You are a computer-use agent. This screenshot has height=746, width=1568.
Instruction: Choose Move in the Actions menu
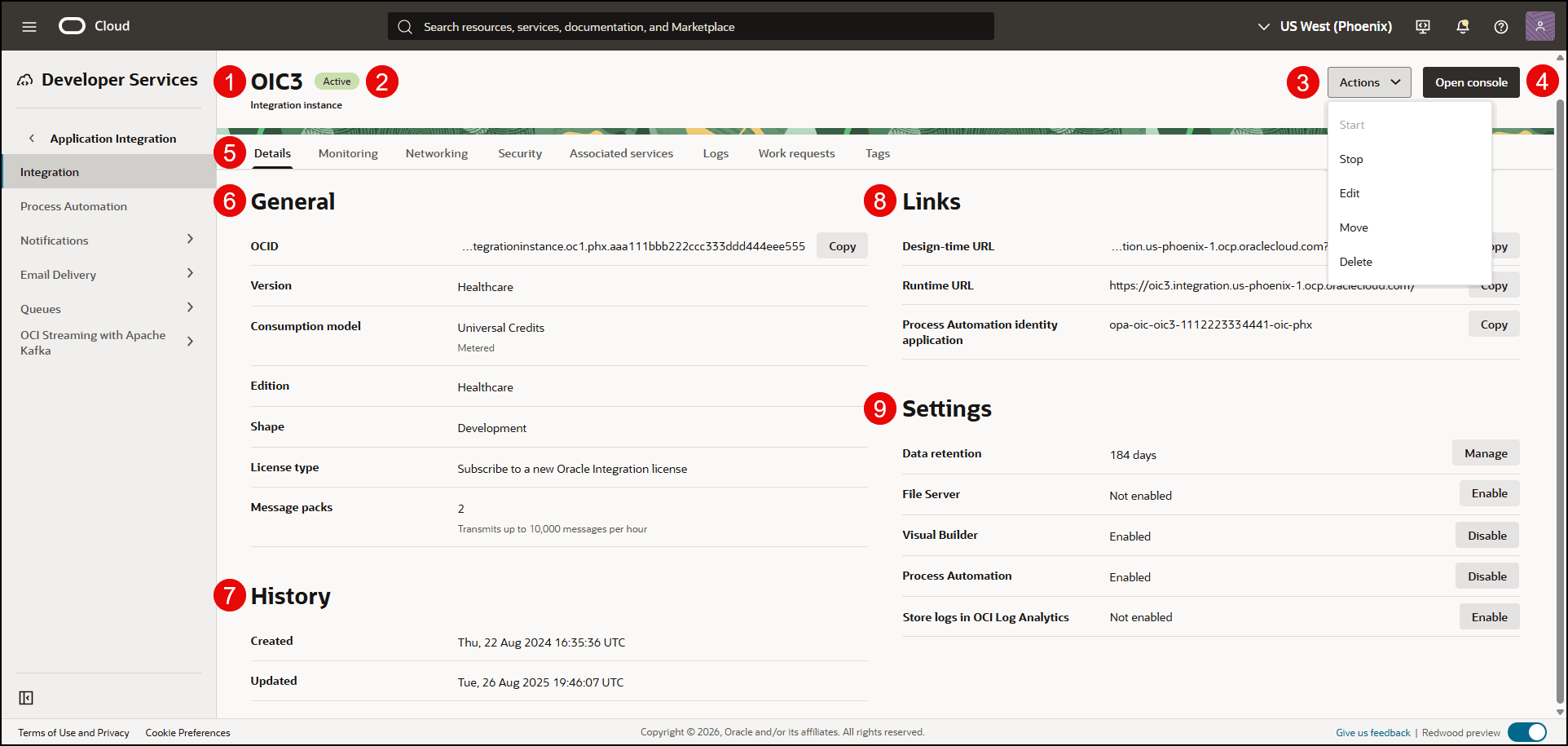click(1410, 227)
